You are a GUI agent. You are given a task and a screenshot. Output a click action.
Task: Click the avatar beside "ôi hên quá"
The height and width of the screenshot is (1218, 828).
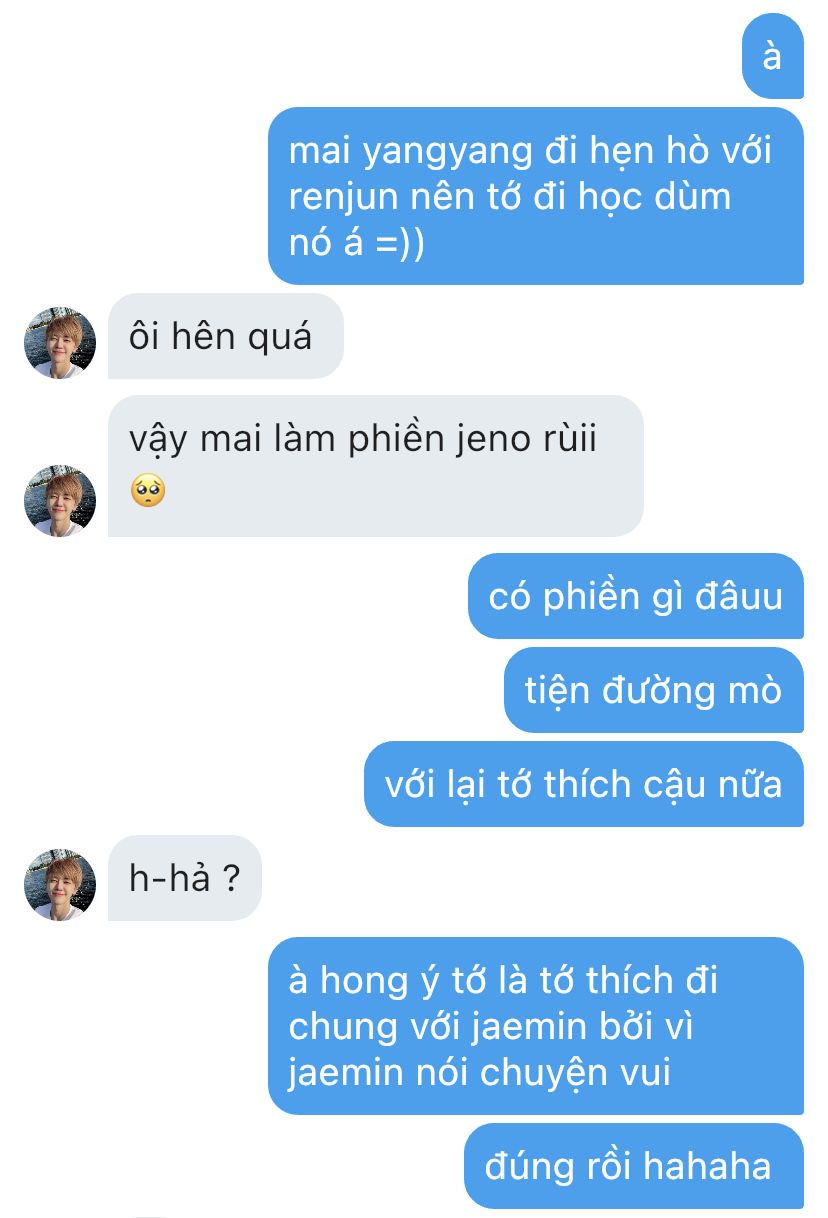[60, 343]
